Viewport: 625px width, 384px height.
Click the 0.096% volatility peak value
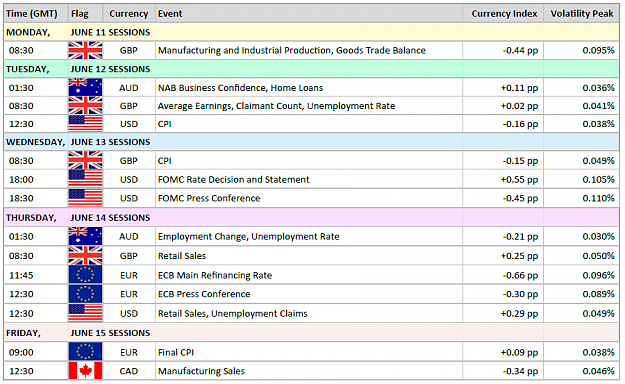click(598, 275)
